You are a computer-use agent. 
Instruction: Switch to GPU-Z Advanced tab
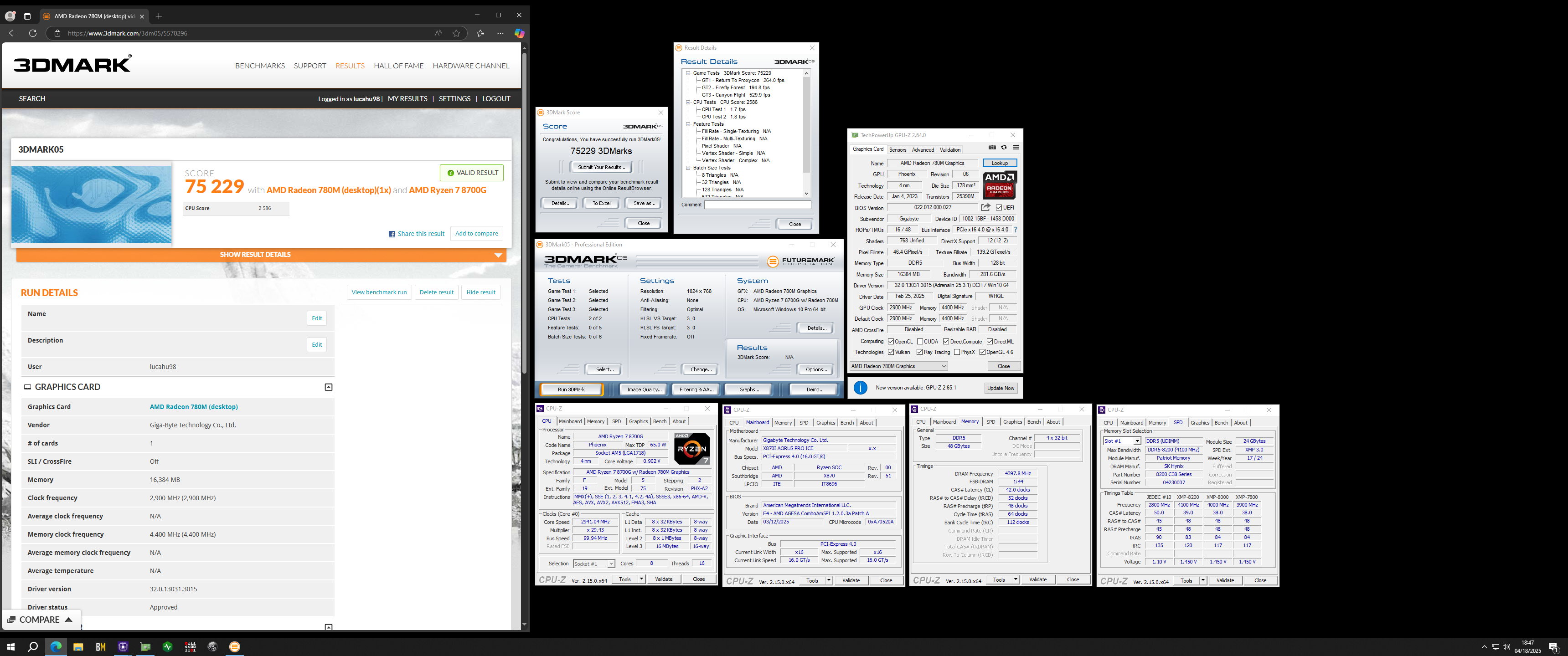point(923,150)
